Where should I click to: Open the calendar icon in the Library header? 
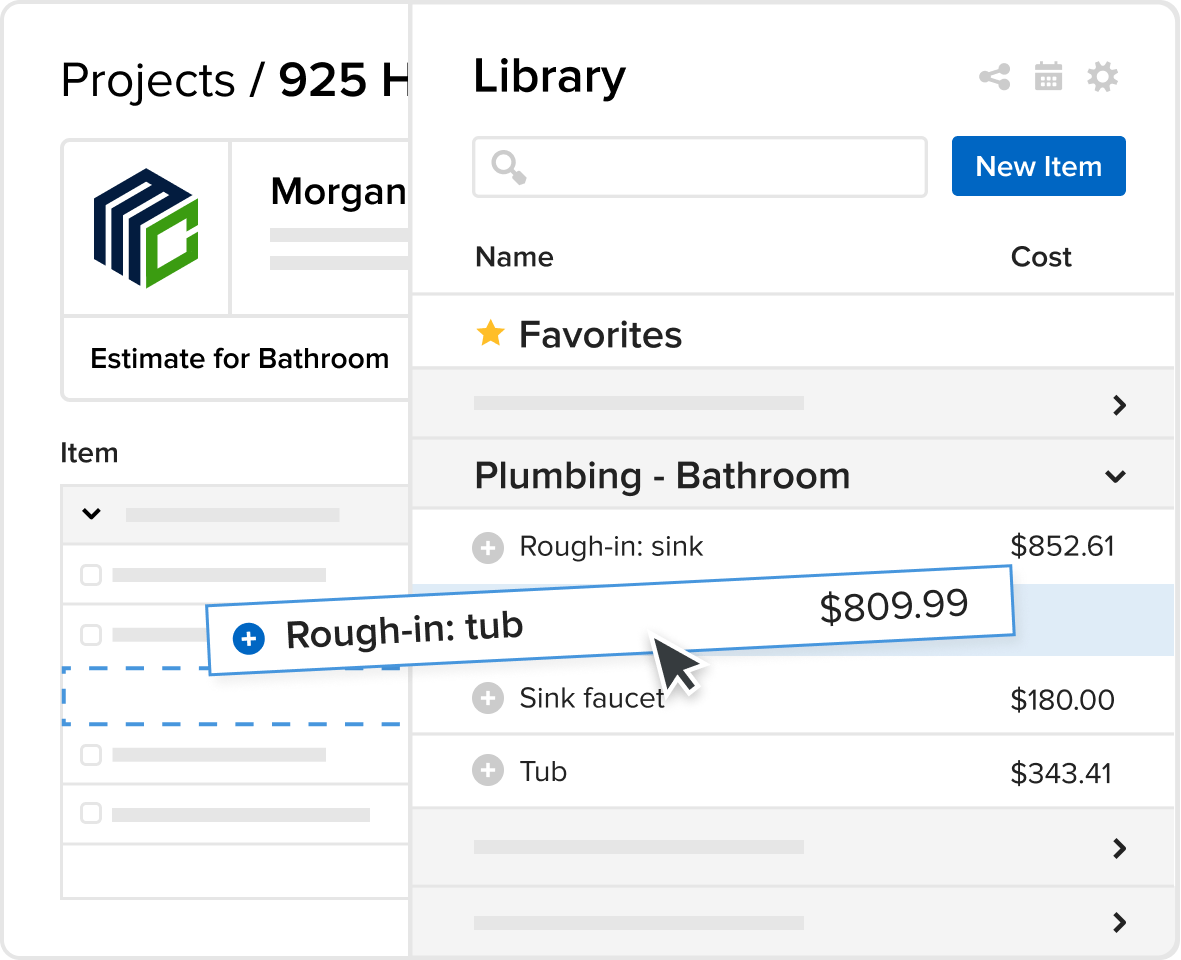point(1048,77)
